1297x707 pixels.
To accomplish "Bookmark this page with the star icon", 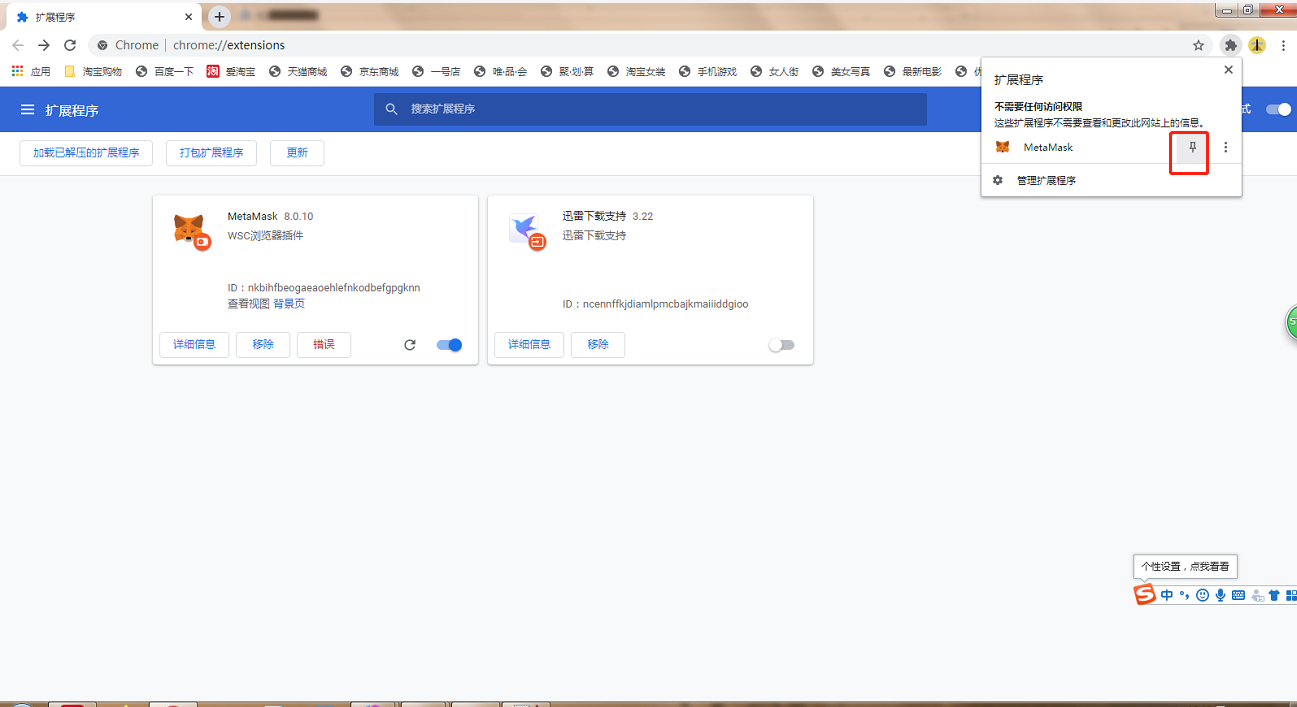I will (1198, 45).
